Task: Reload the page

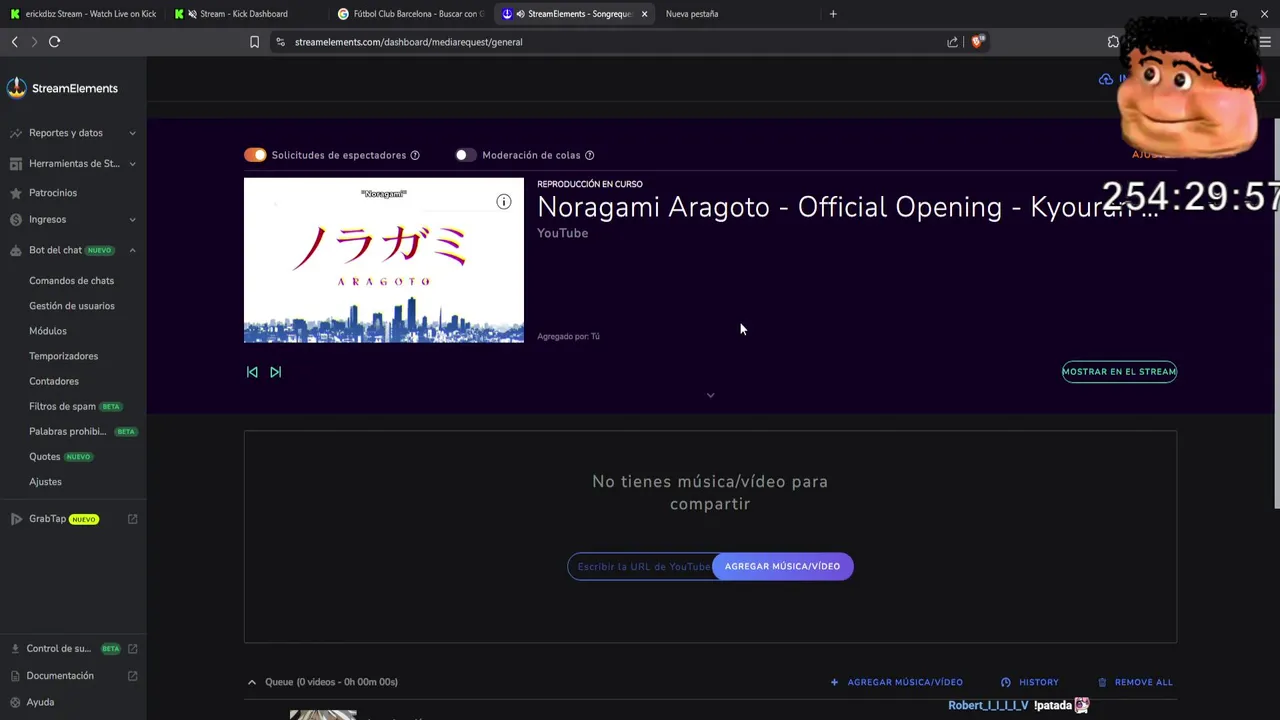Action: click(x=54, y=42)
